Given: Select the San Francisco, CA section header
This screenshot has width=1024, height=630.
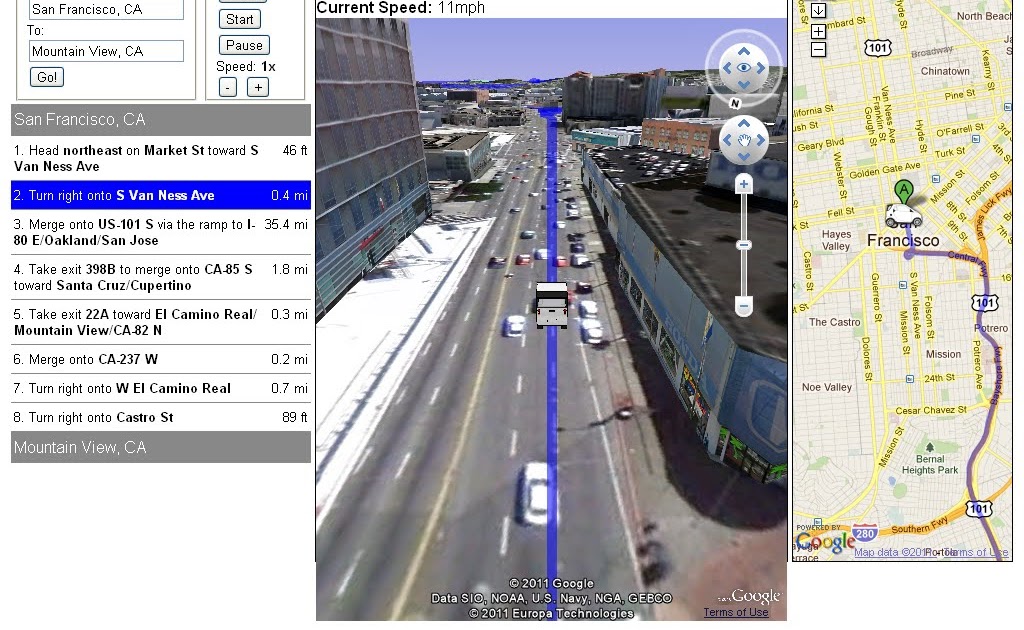Looking at the screenshot, I should 160,119.
